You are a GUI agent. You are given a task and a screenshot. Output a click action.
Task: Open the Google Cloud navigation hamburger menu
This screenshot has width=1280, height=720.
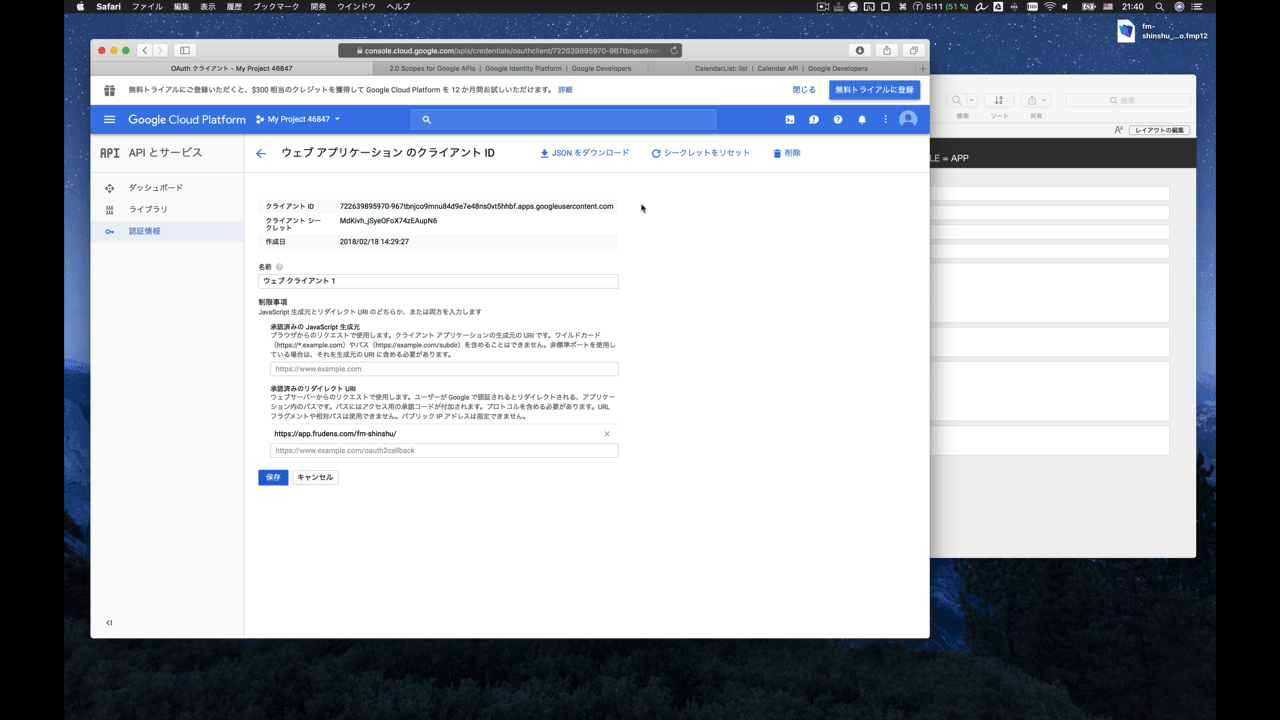pos(110,120)
